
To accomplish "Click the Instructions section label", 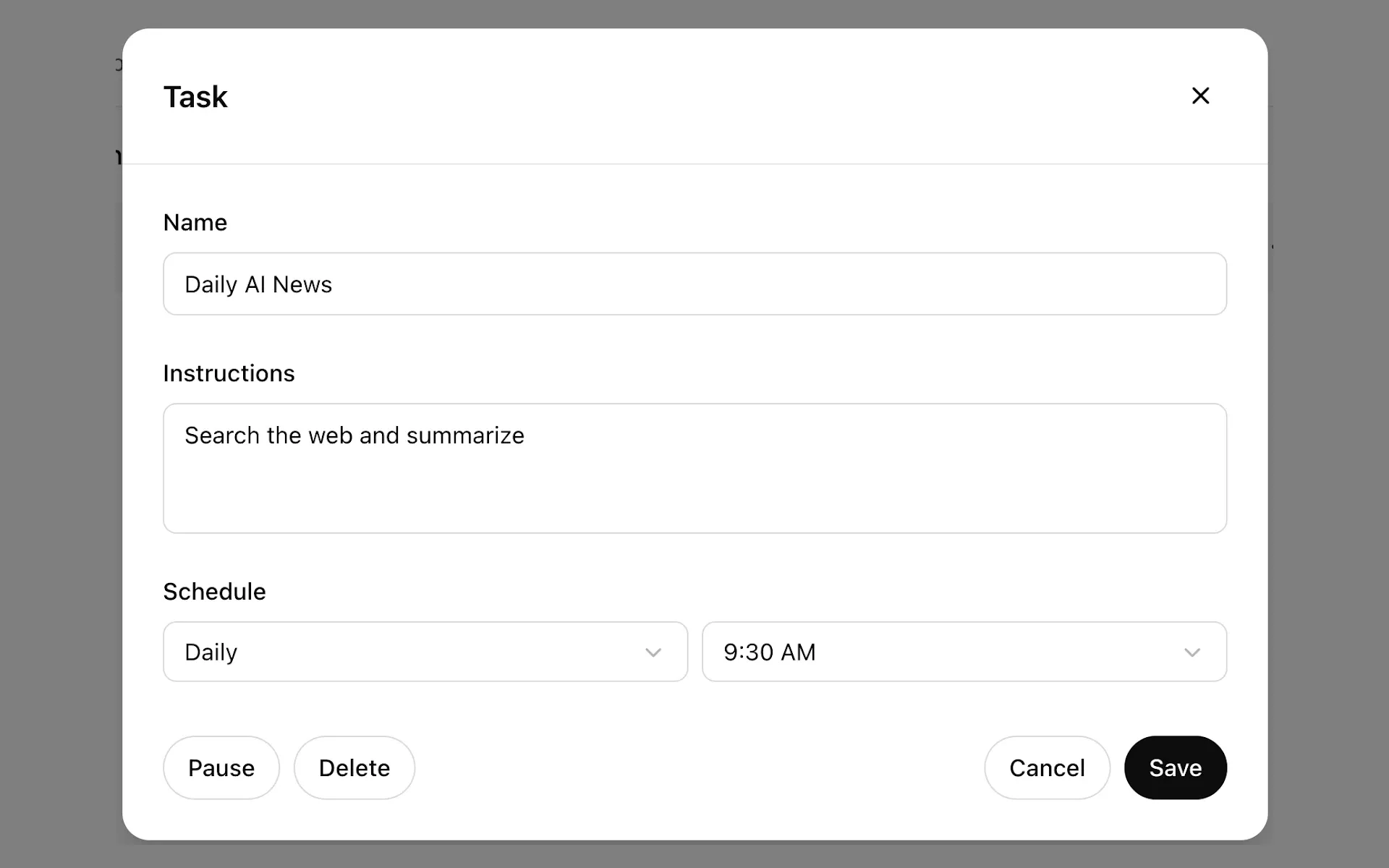I will coord(229,373).
